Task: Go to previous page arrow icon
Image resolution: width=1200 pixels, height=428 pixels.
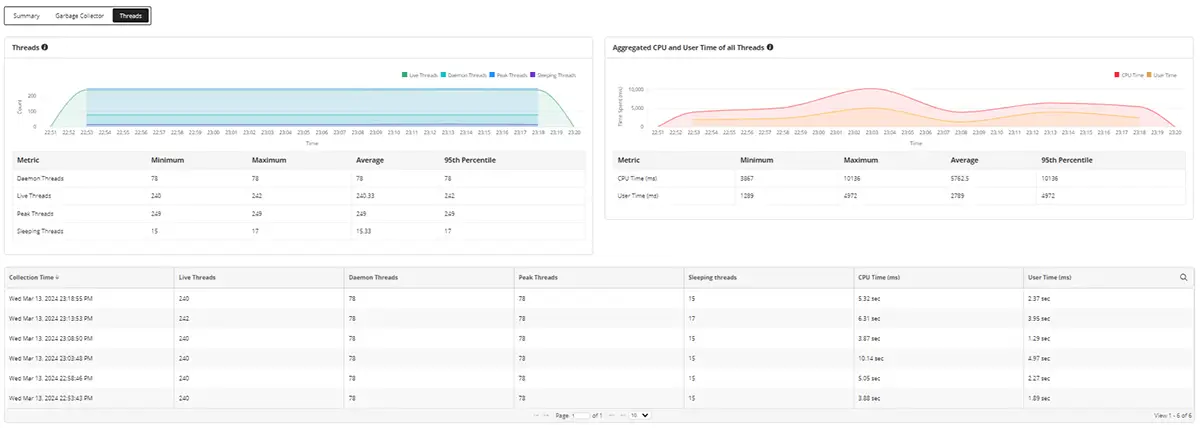Action: point(546,414)
